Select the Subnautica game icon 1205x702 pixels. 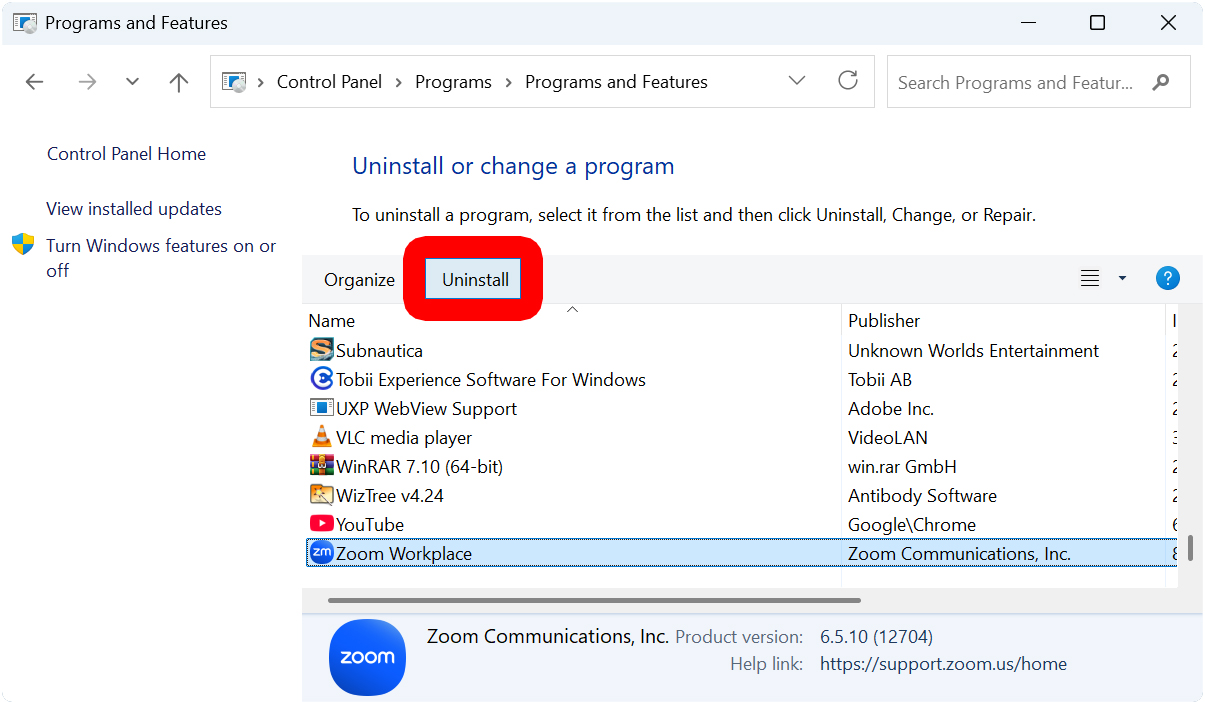321,350
